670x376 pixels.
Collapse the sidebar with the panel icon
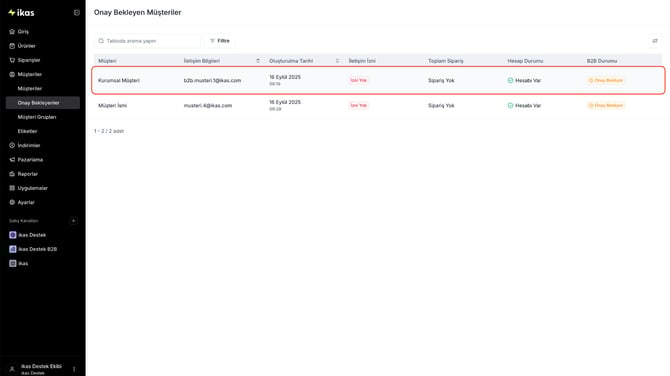pos(76,12)
